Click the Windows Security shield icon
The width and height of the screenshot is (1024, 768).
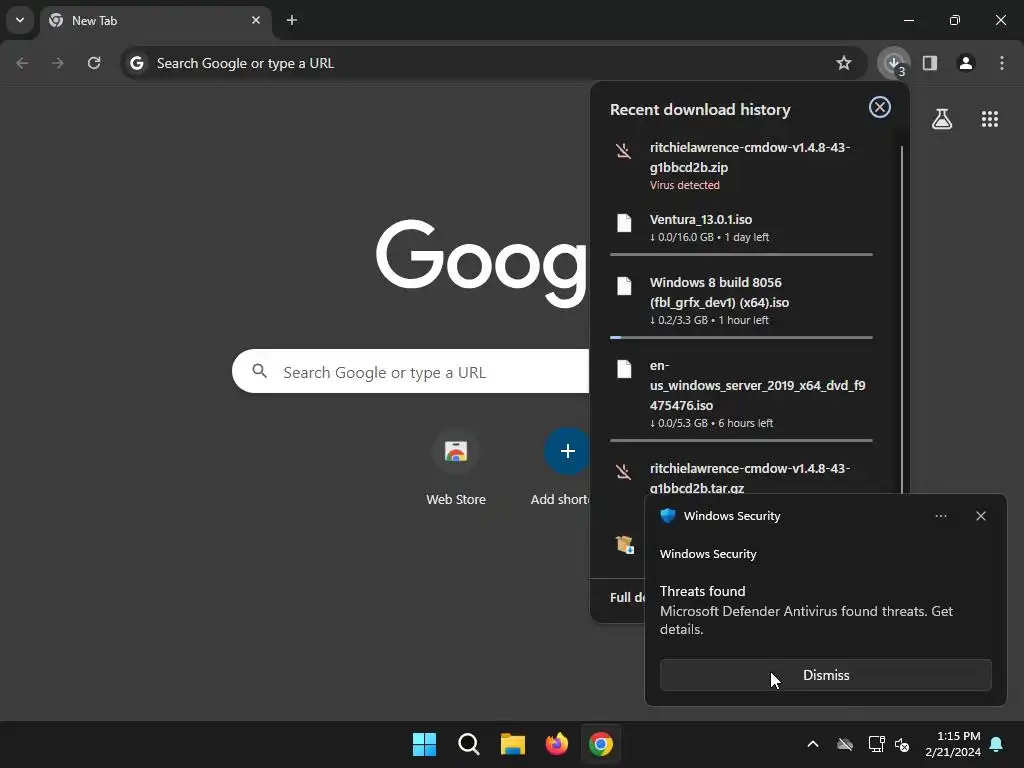point(668,516)
